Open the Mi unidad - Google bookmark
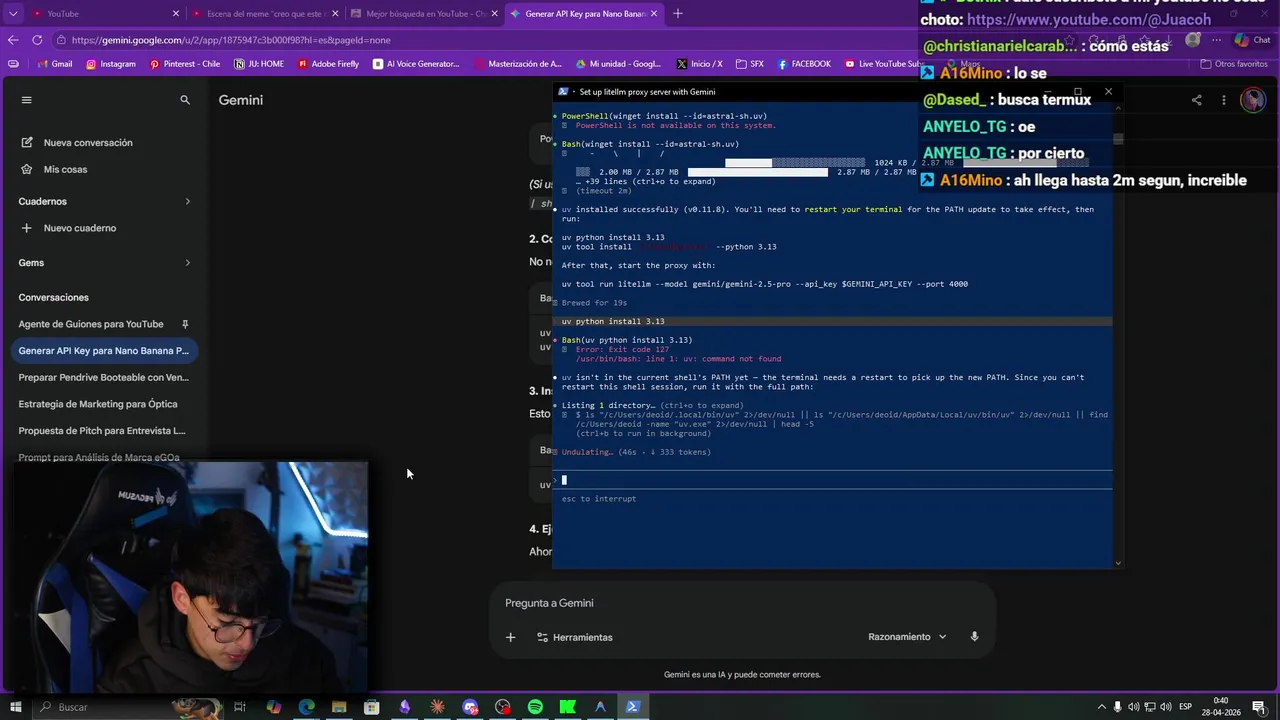This screenshot has width=1280, height=720. (618, 64)
